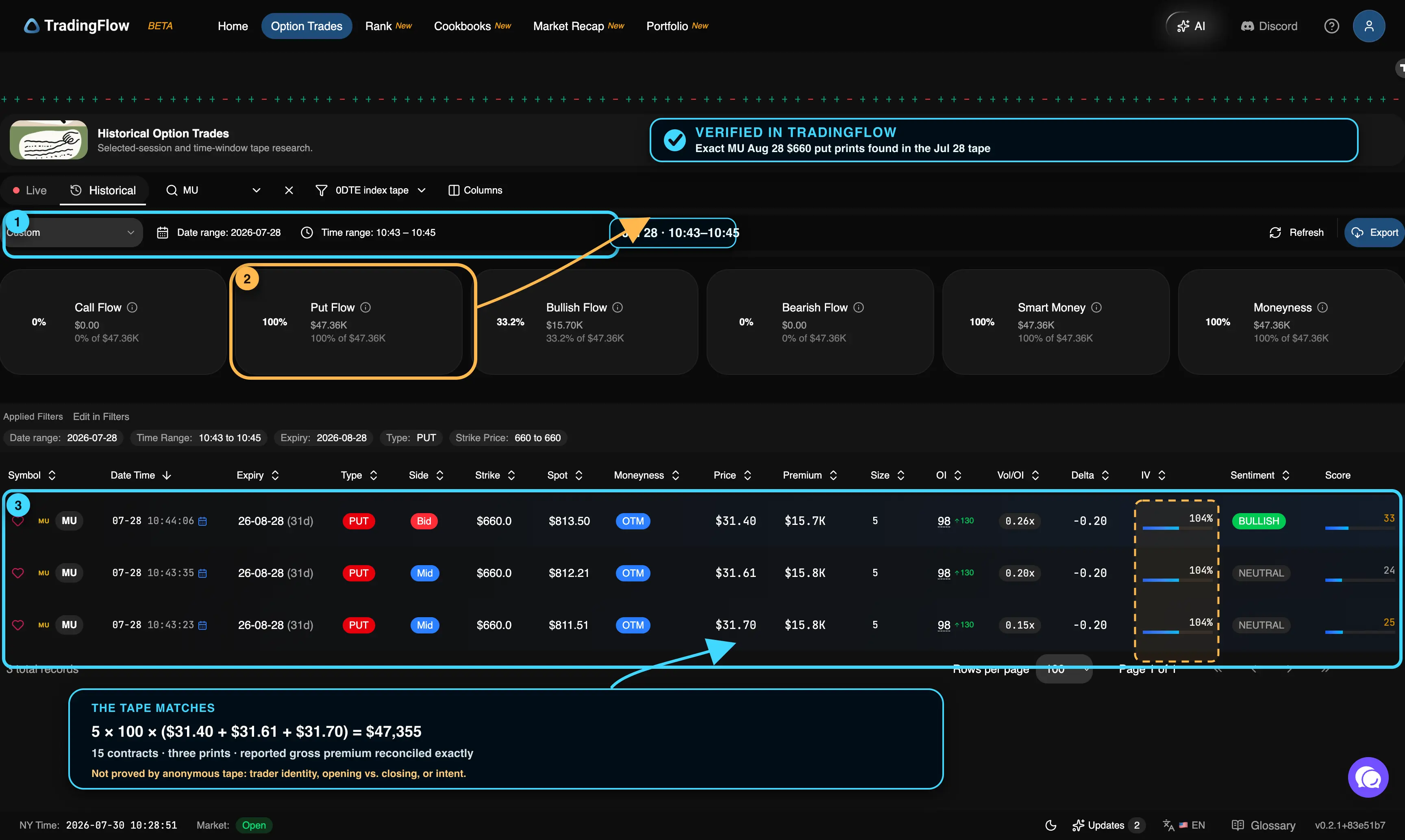The height and width of the screenshot is (840, 1405).
Task: Open the Rank page
Action: [388, 26]
